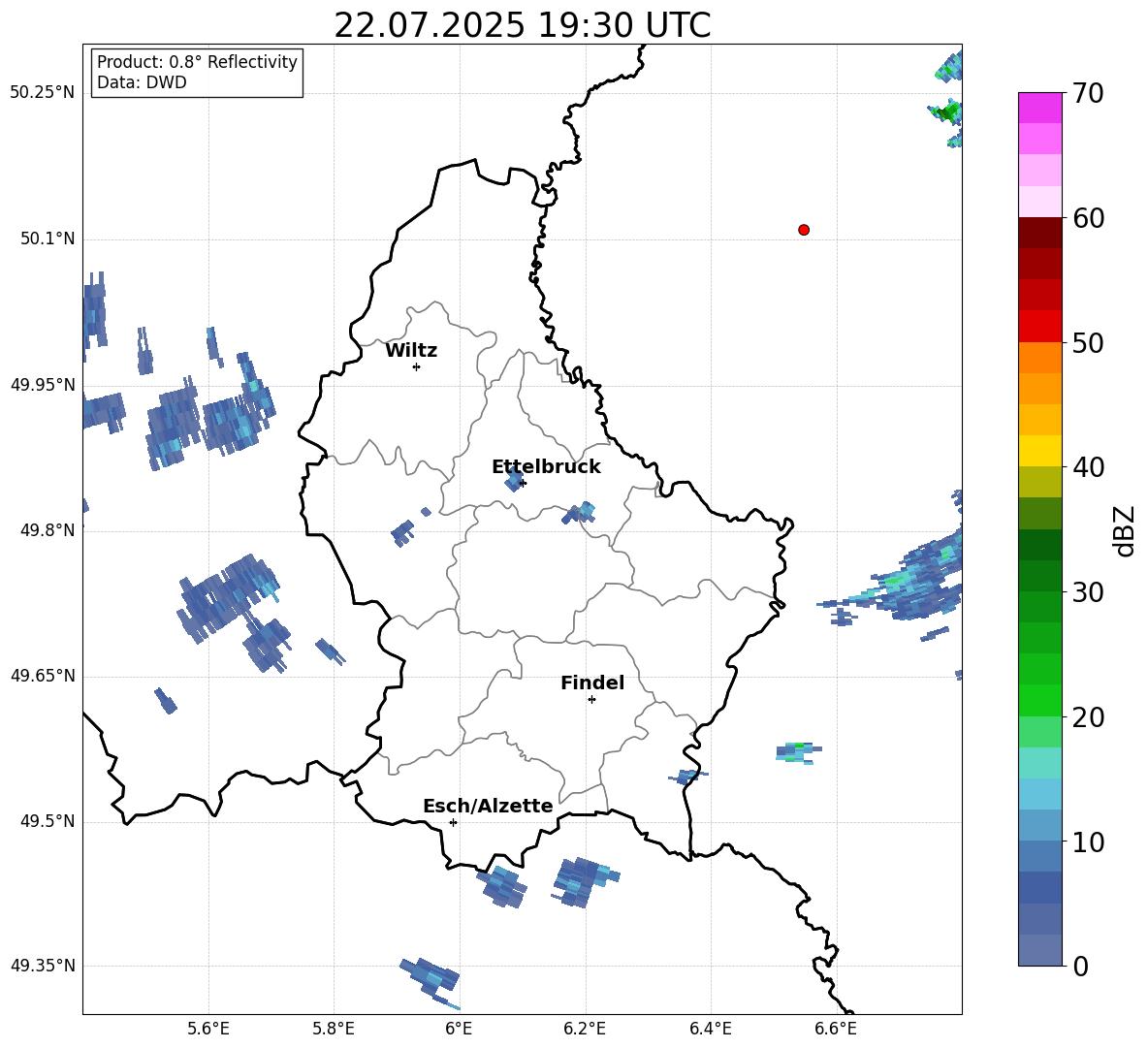Screen dimensions: 1148x1048
Task: Click the 20 tick on the colorbar
Action: point(1088,717)
